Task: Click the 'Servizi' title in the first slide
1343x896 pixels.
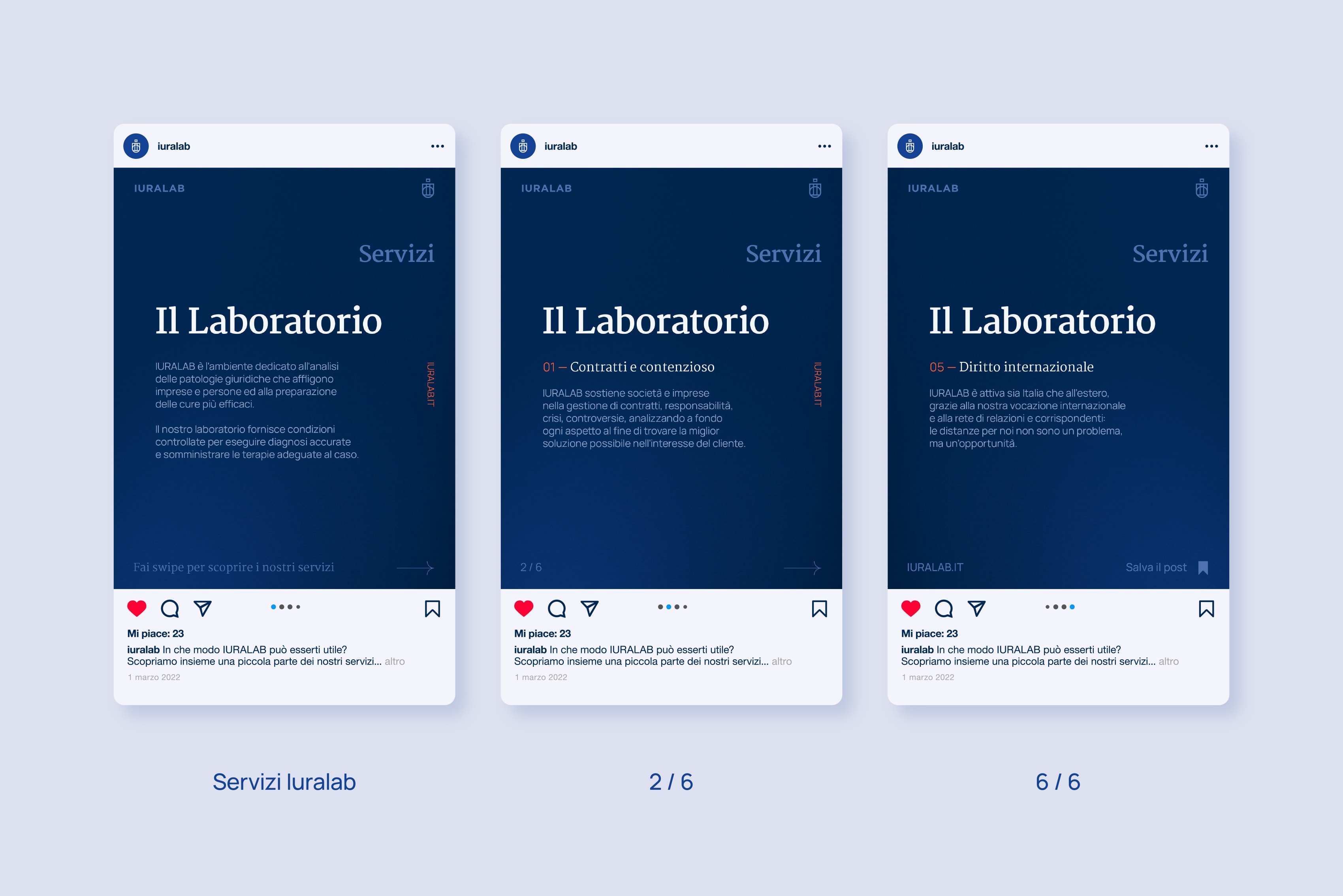Action: (397, 253)
